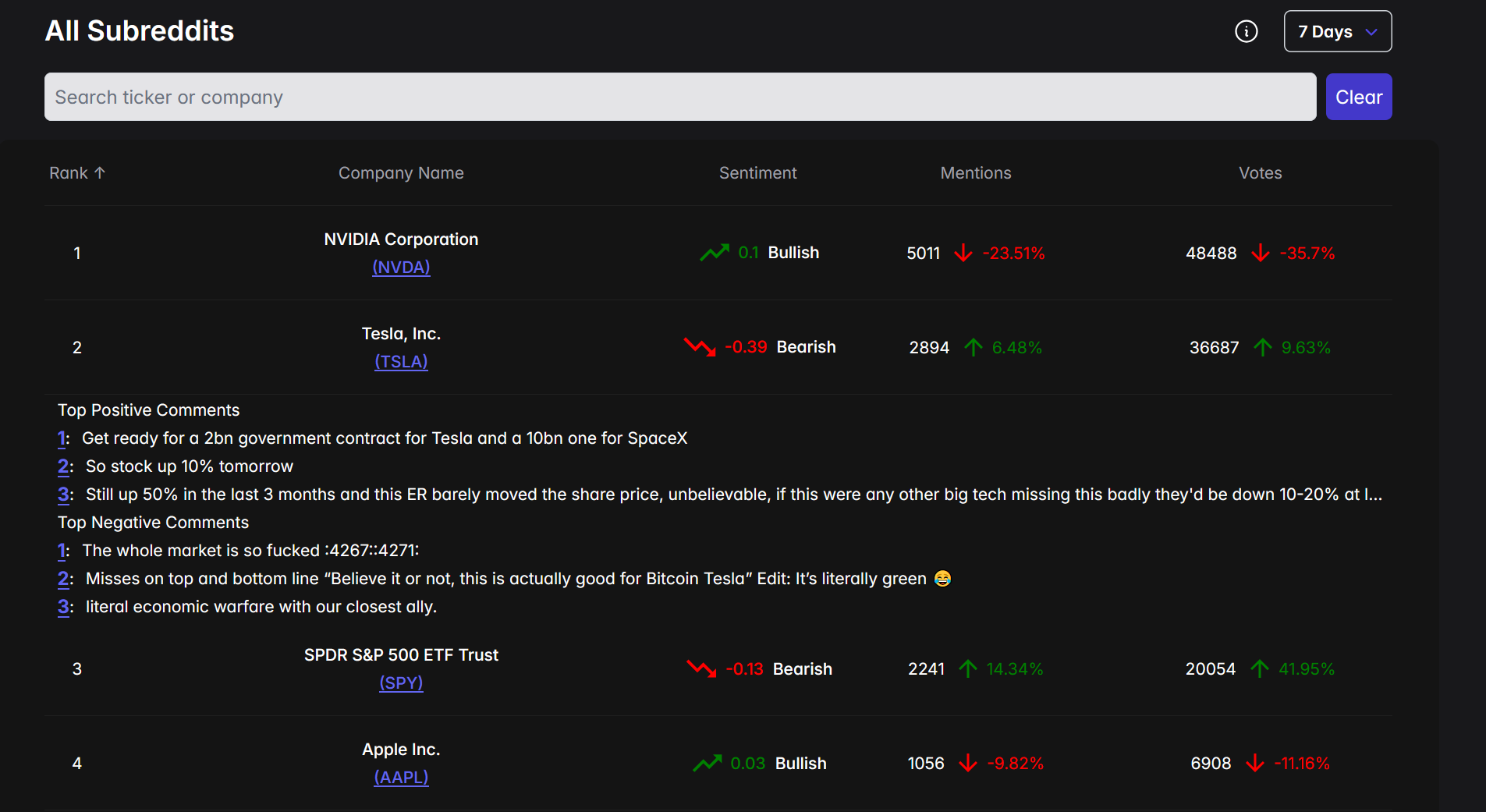The height and width of the screenshot is (812, 1486).
Task: Open positive comment link 3 'Still up 50%'
Action: point(64,495)
